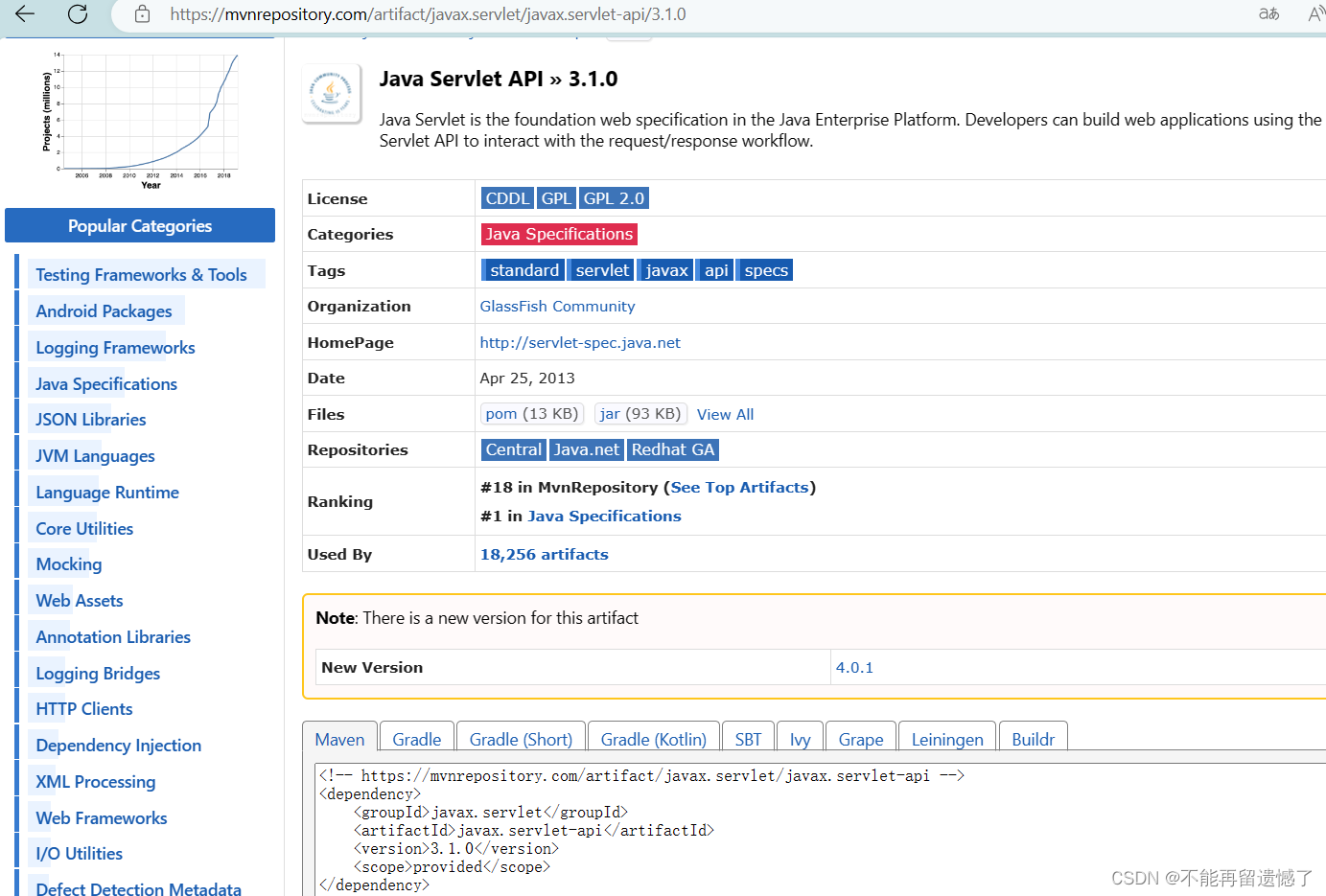Viewport: 1326px width, 896px height.
Task: Open Annotation Libraries category
Action: pos(113,636)
